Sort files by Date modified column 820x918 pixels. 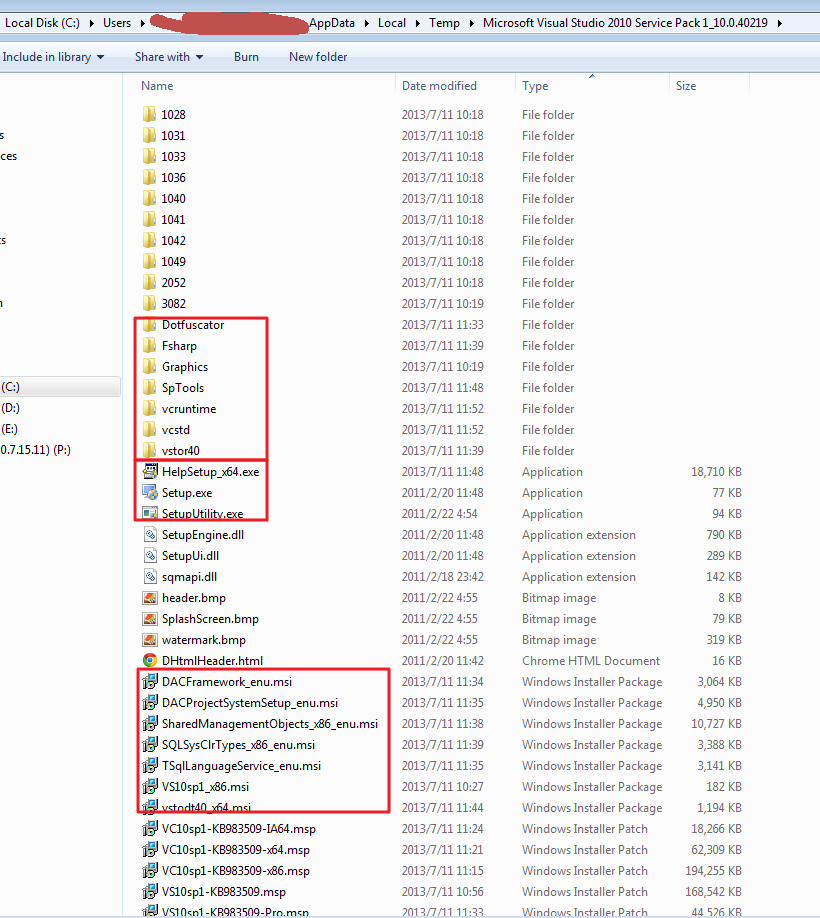click(x=440, y=85)
